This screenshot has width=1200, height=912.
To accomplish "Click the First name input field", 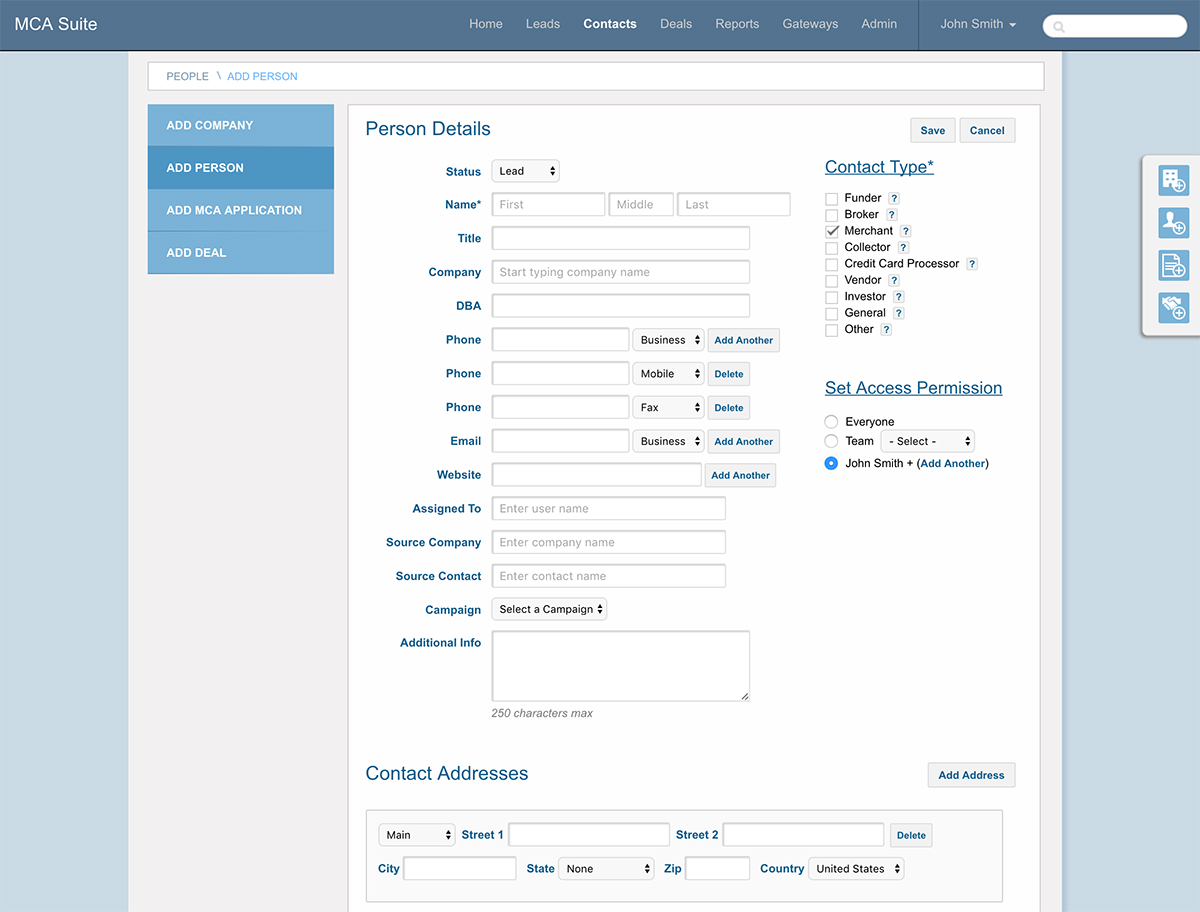I will pyautogui.click(x=548, y=204).
